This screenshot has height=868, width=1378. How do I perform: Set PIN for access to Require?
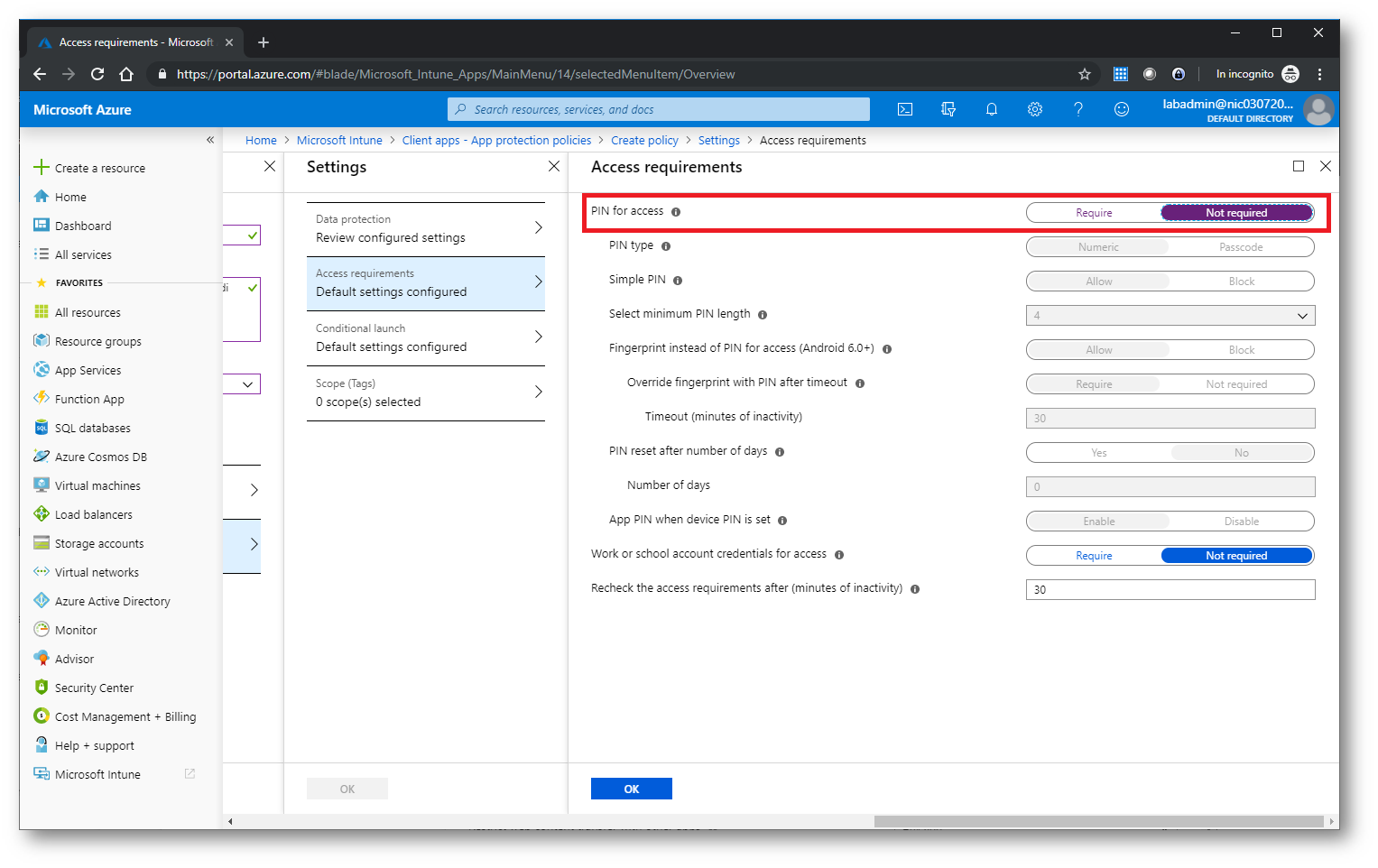[1094, 213]
